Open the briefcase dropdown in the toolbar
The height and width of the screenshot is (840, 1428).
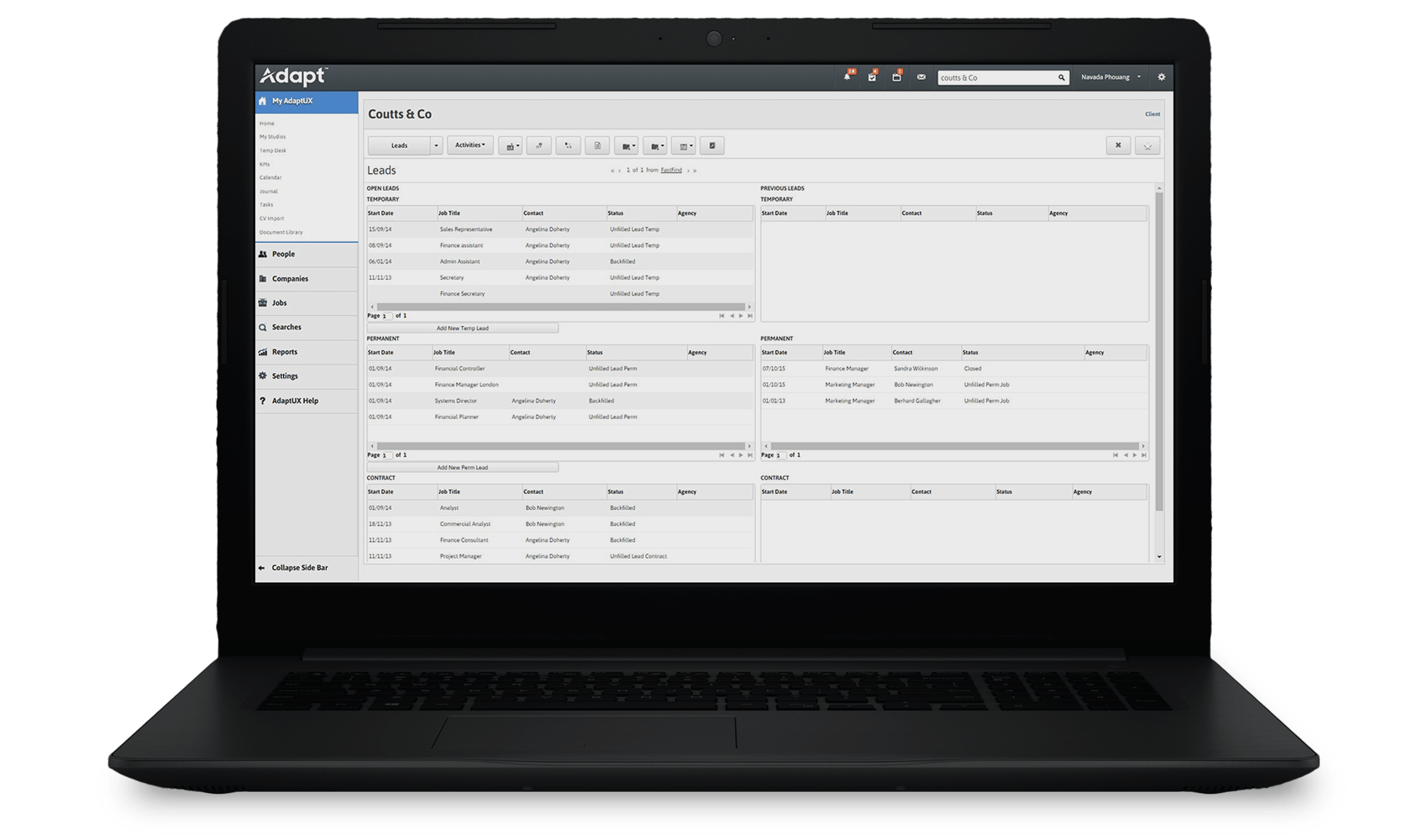[511, 146]
